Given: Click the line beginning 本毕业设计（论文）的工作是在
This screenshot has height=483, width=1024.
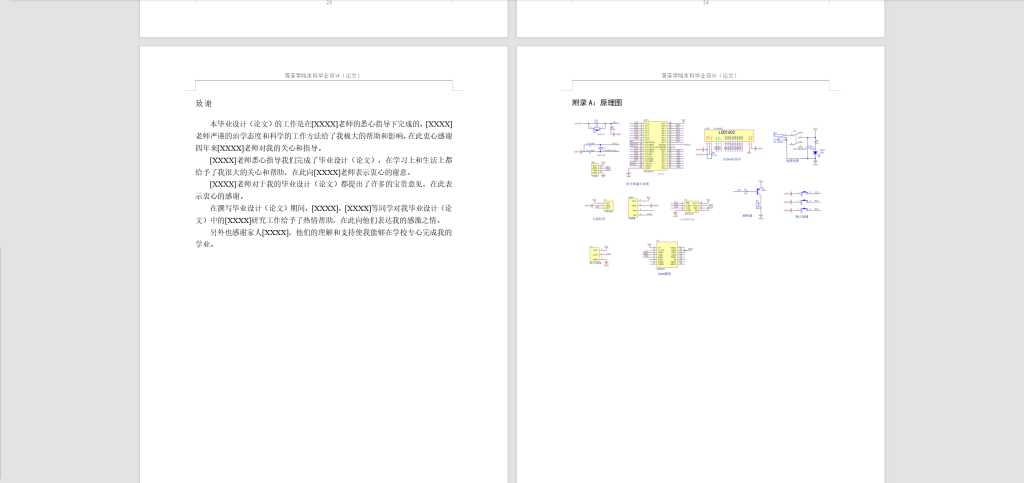Looking at the screenshot, I should [x=331, y=124].
